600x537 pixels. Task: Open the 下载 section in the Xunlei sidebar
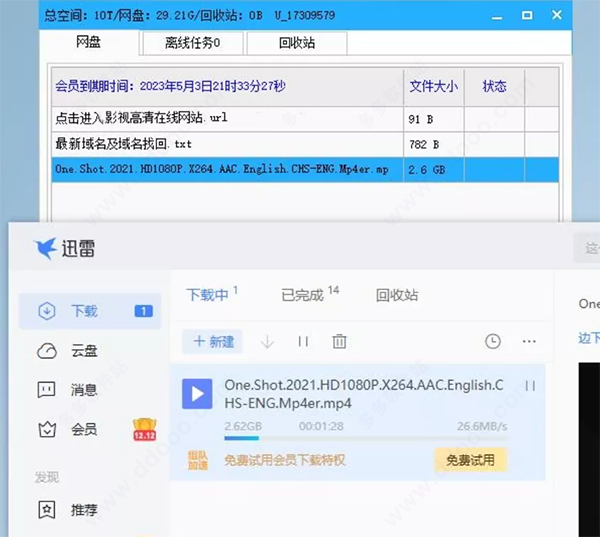[x=90, y=311]
